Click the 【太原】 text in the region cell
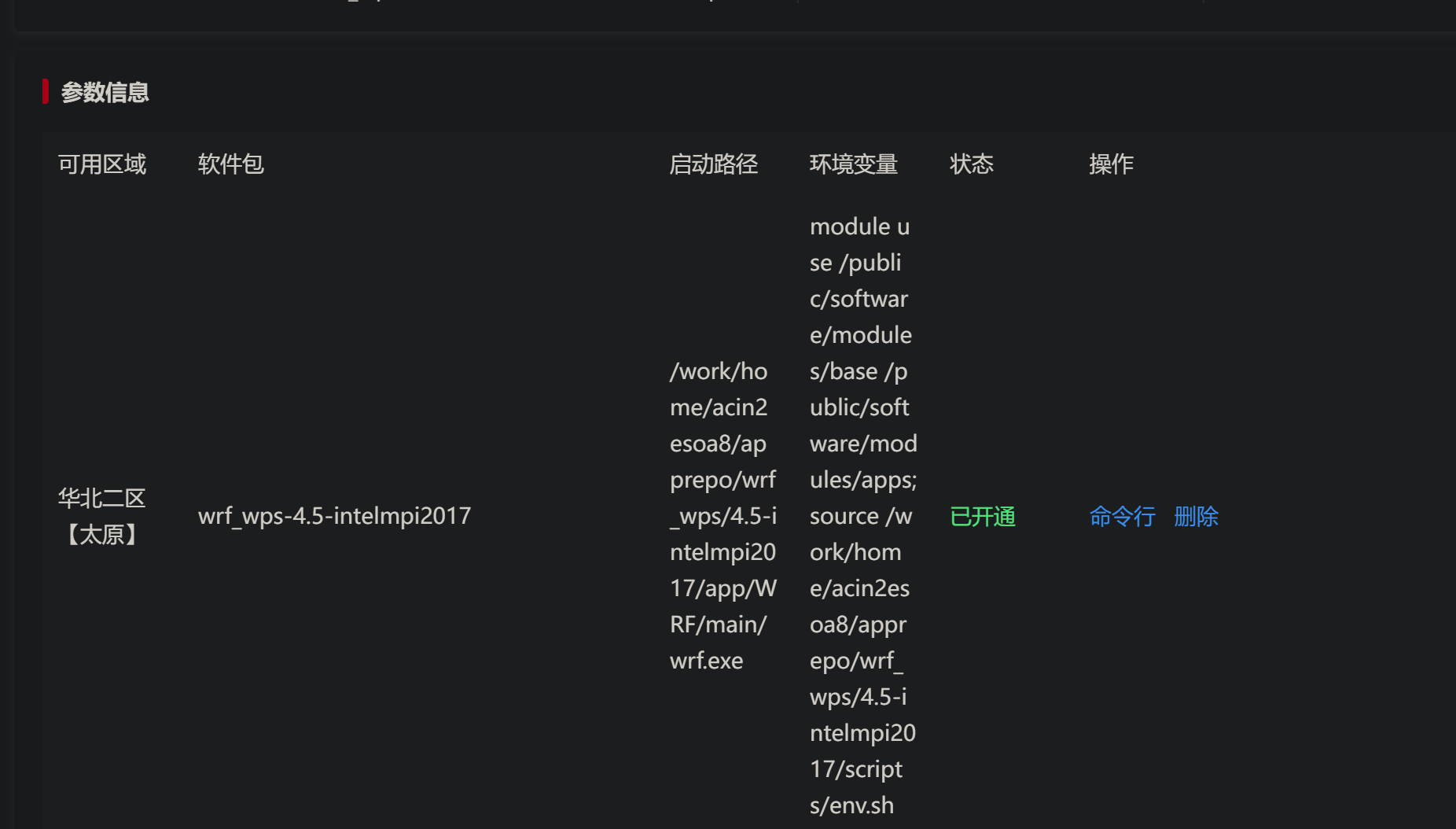Viewport: 1456px width, 829px height. 102,535
